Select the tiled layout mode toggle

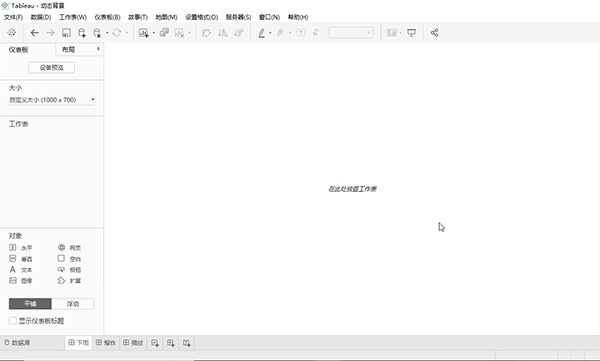pyautogui.click(x=30, y=304)
